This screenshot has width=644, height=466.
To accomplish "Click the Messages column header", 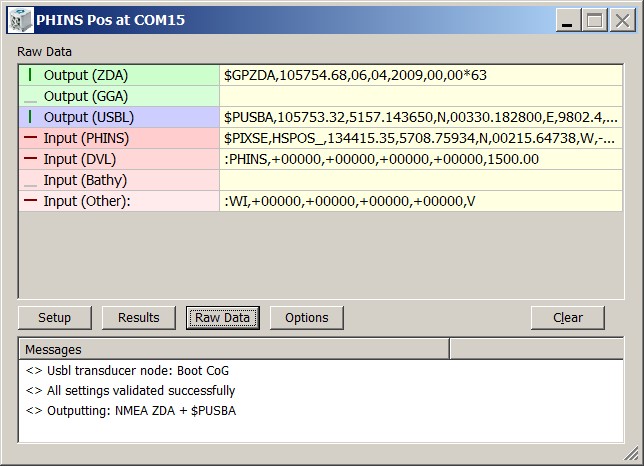I will click(x=234, y=349).
